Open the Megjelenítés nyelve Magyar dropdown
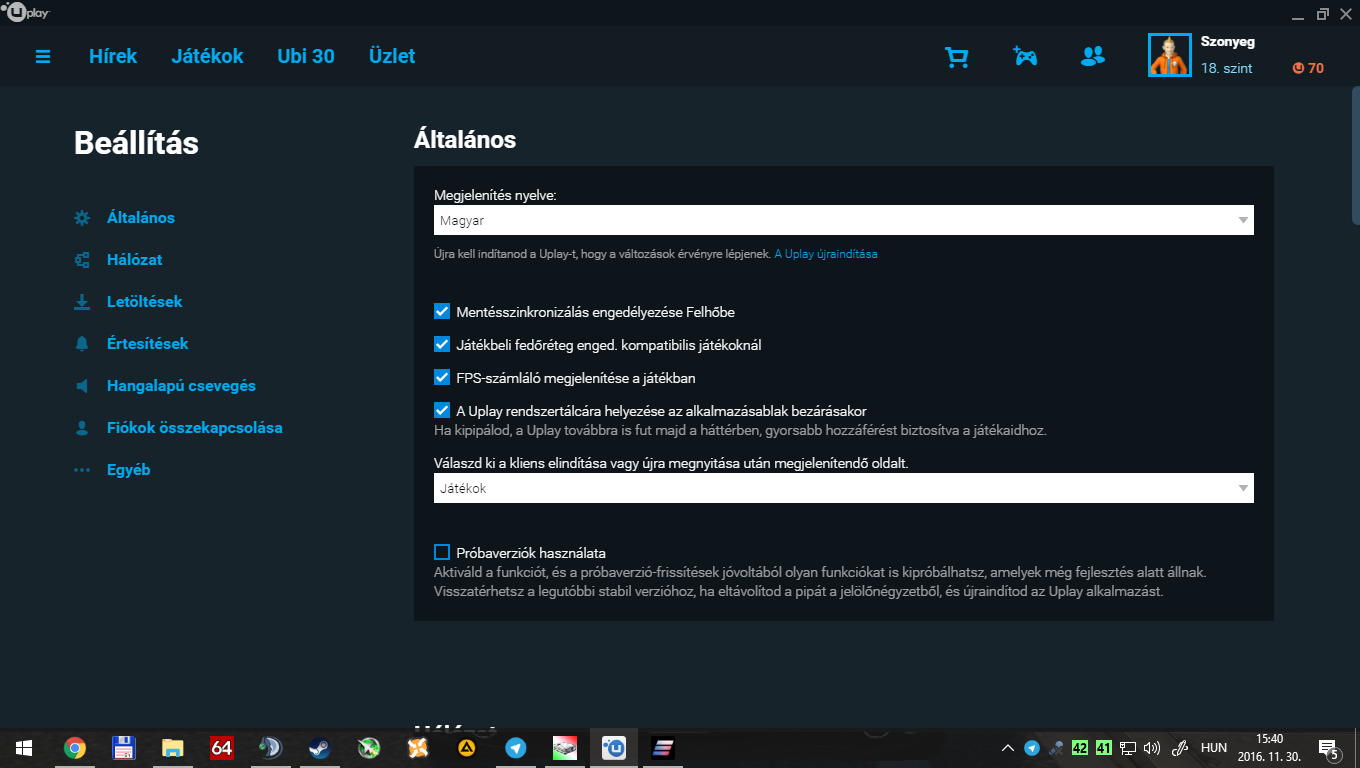Image resolution: width=1360 pixels, height=768 pixels. [x=844, y=220]
